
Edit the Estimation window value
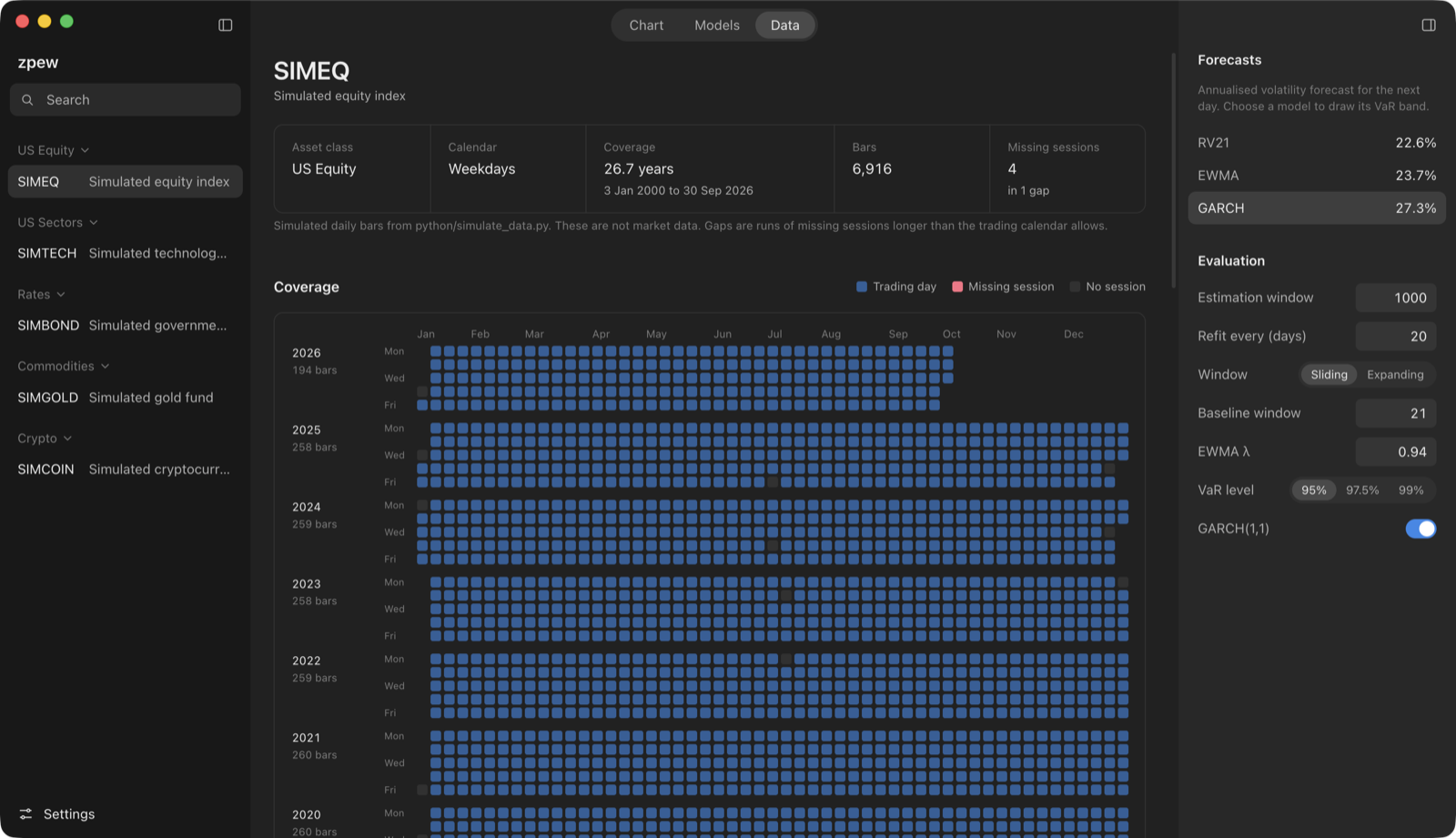click(1396, 298)
